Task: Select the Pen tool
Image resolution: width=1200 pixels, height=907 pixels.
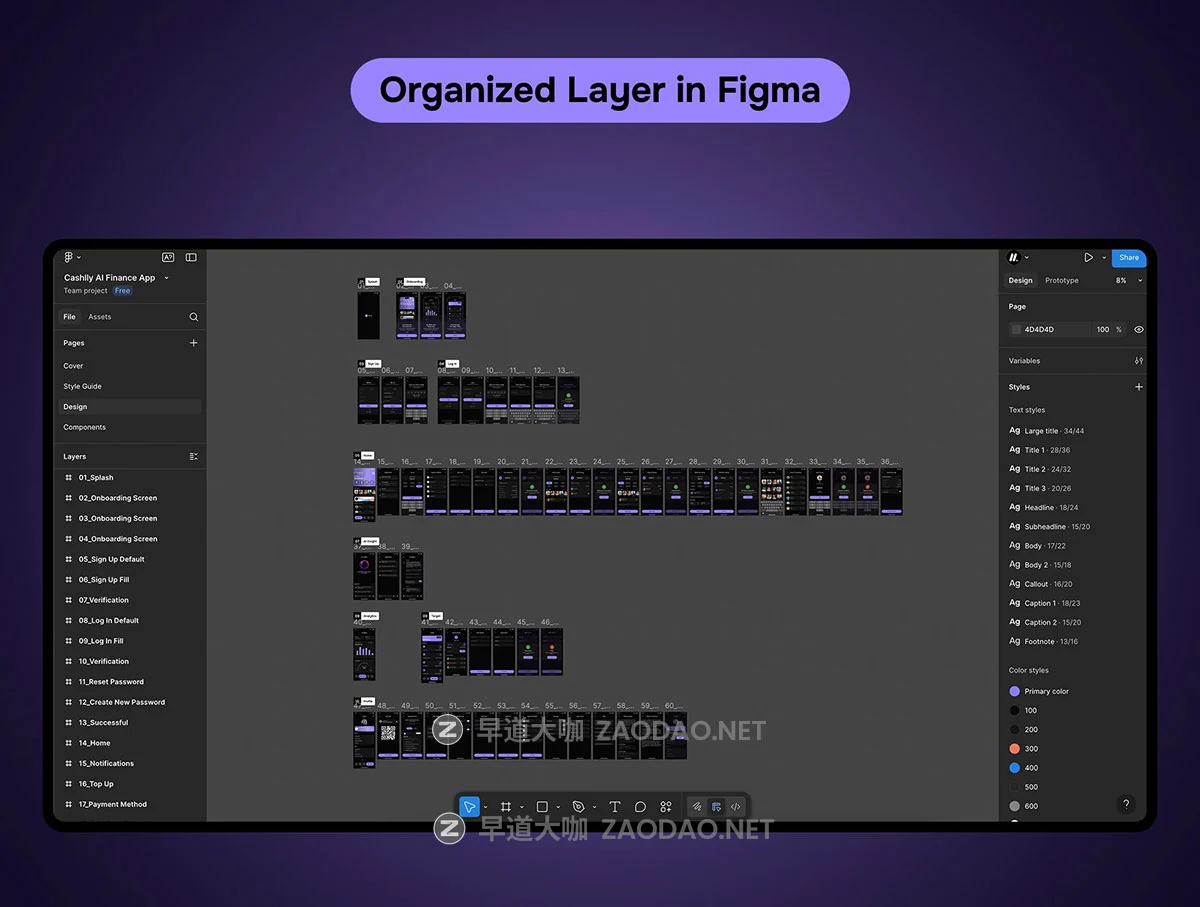Action: pyautogui.click(x=578, y=807)
